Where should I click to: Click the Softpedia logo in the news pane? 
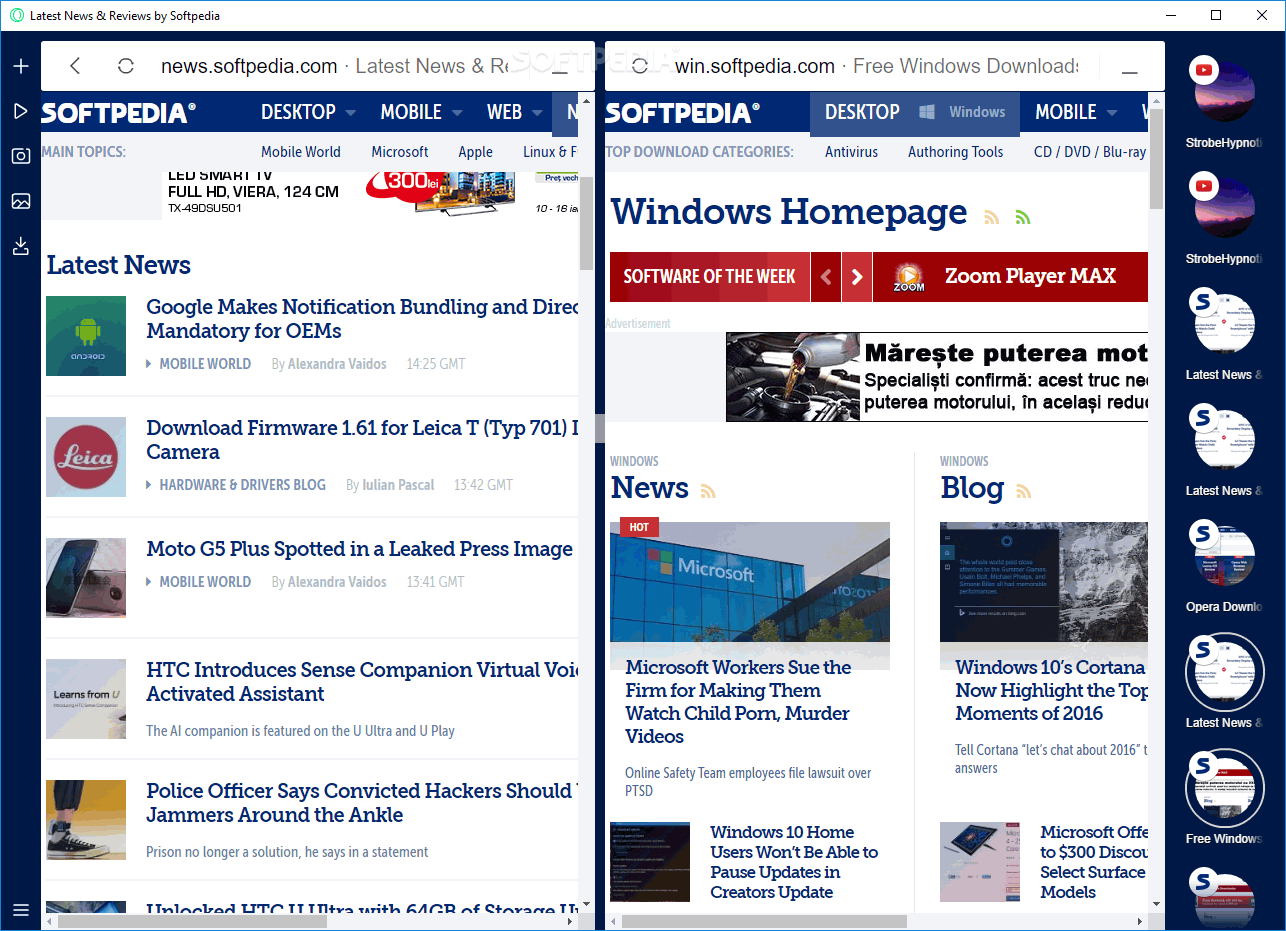pos(119,113)
